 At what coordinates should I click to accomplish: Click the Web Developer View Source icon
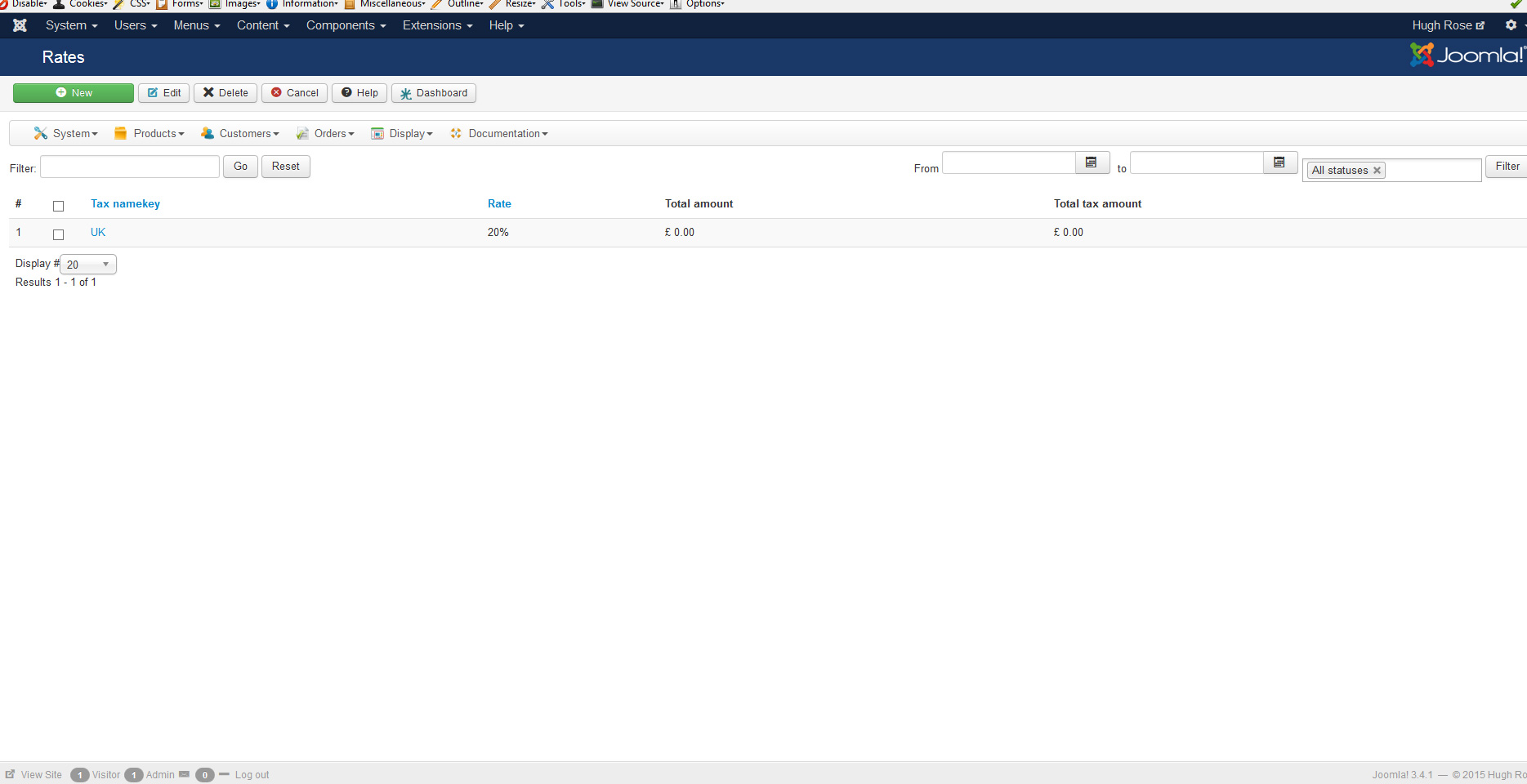click(x=597, y=4)
